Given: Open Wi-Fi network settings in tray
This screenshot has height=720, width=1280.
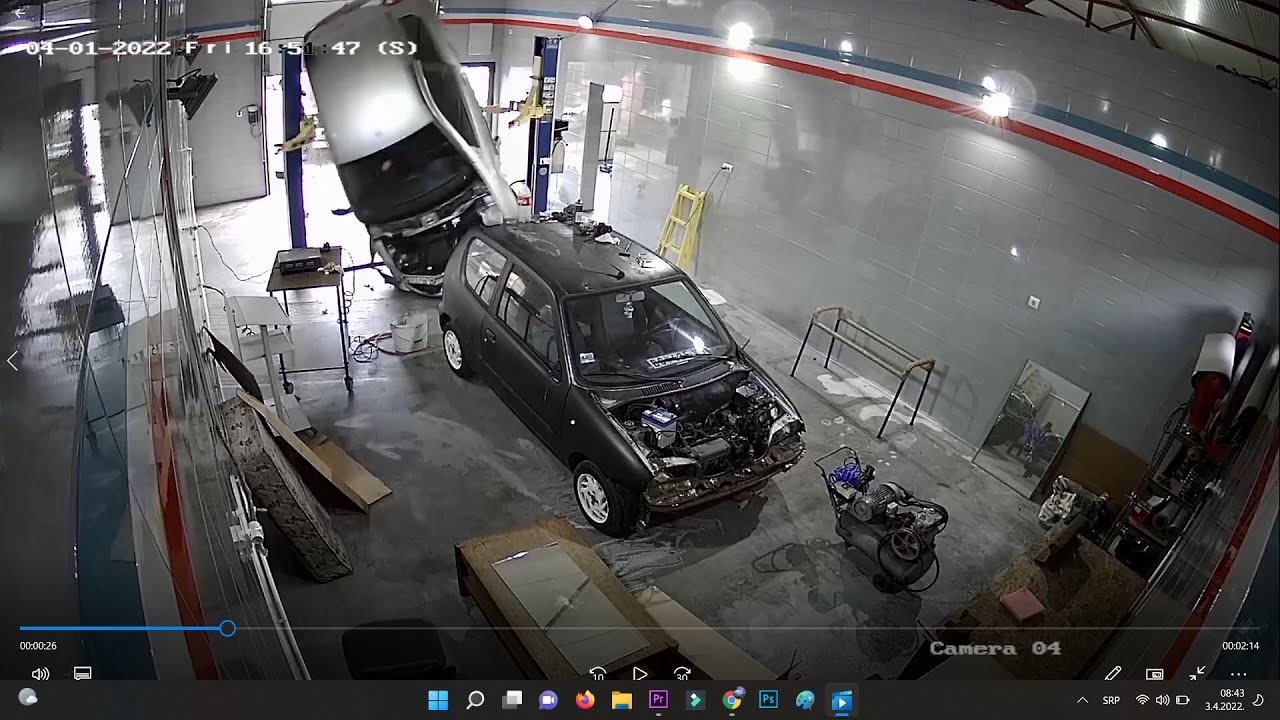Looking at the screenshot, I should coord(1142,700).
